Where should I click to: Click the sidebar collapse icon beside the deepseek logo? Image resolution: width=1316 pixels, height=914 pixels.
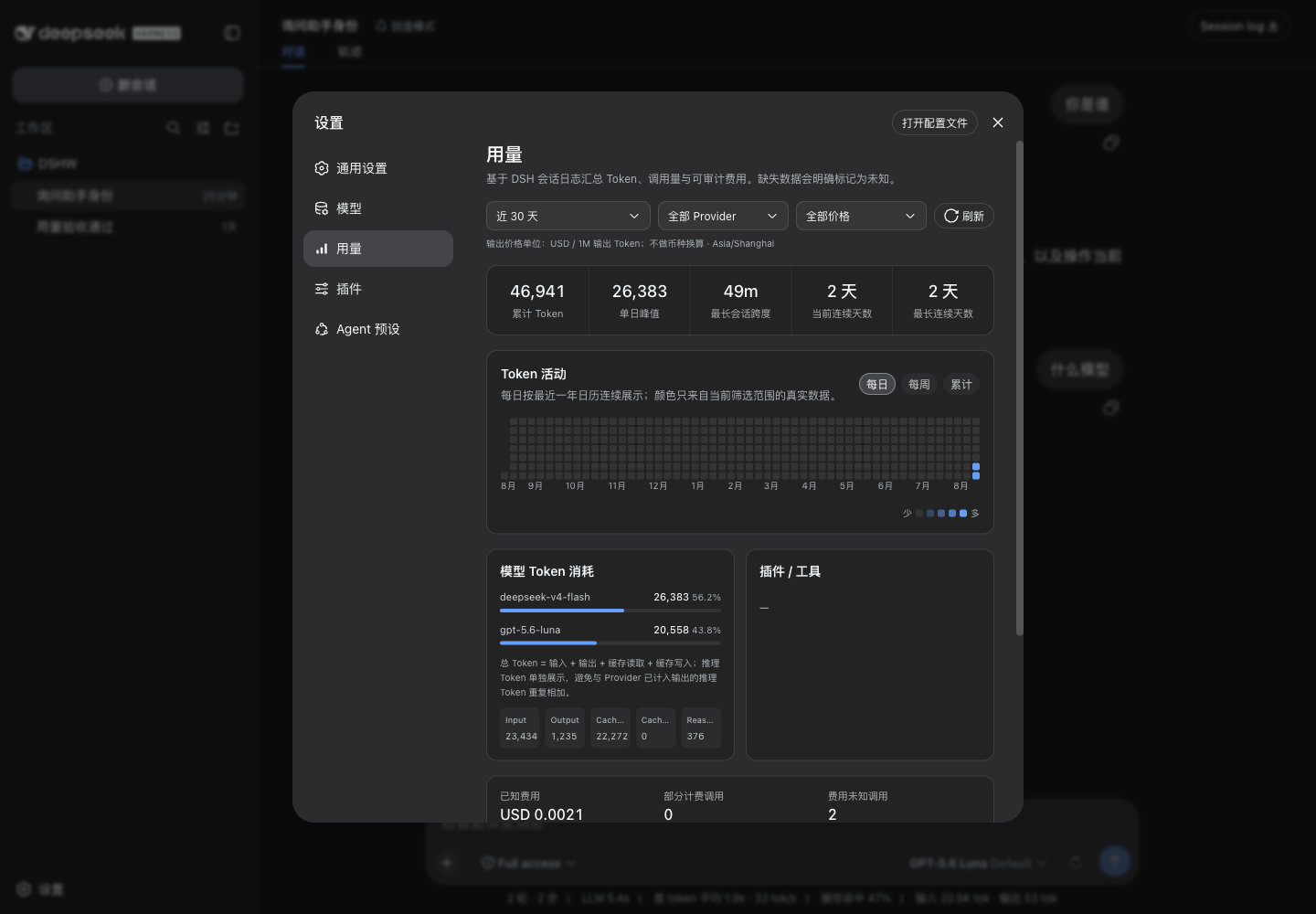(x=232, y=33)
